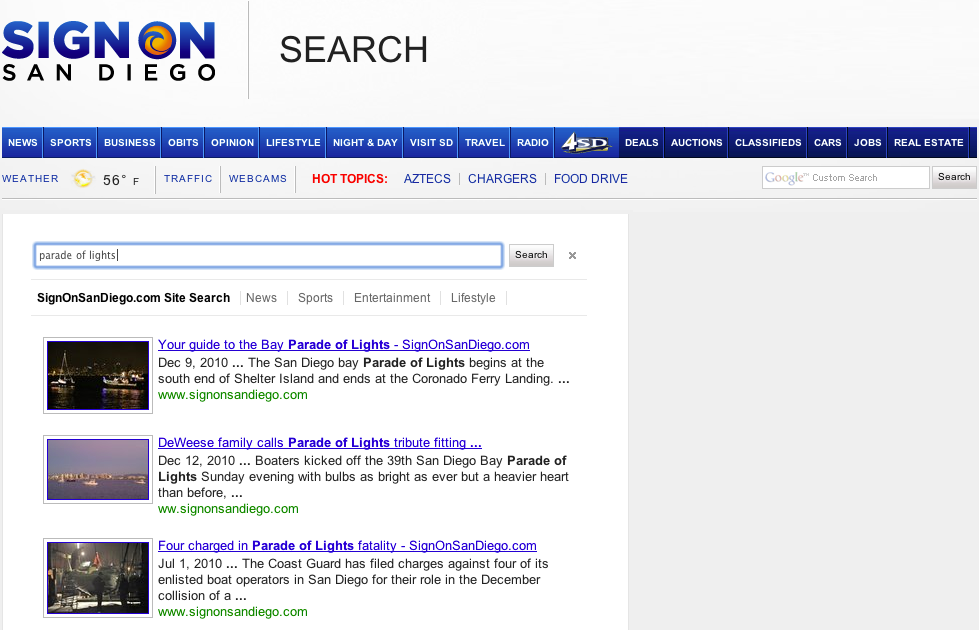Open the WEATHER link

tap(30, 179)
